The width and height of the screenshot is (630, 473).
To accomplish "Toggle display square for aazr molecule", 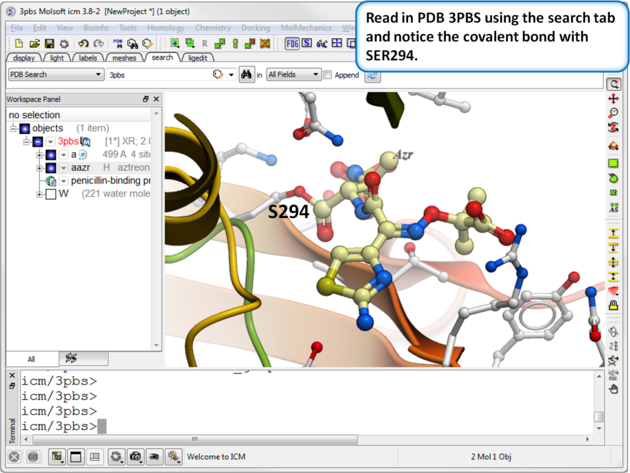I will (50, 168).
